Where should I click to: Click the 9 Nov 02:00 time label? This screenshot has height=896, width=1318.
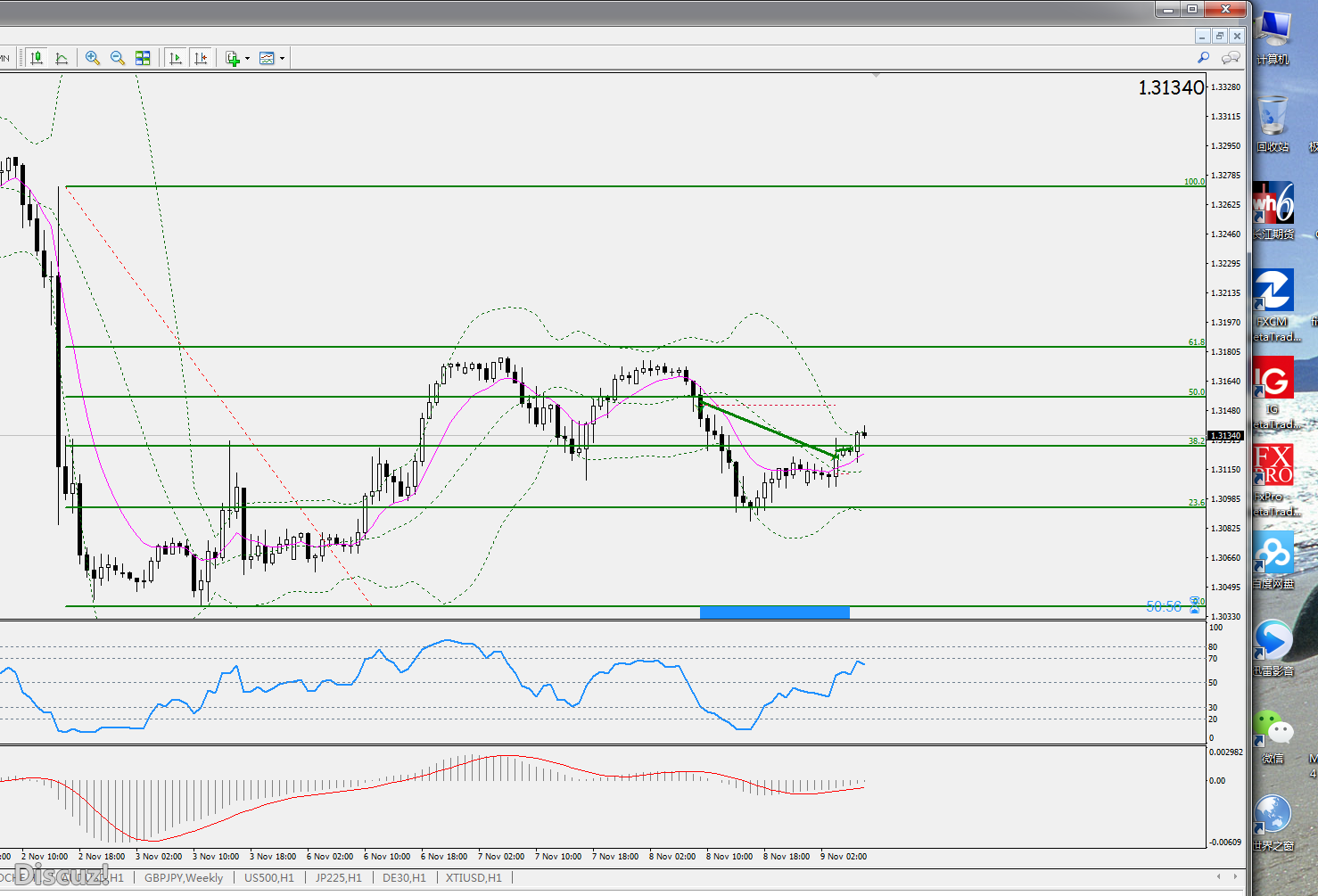click(x=844, y=857)
